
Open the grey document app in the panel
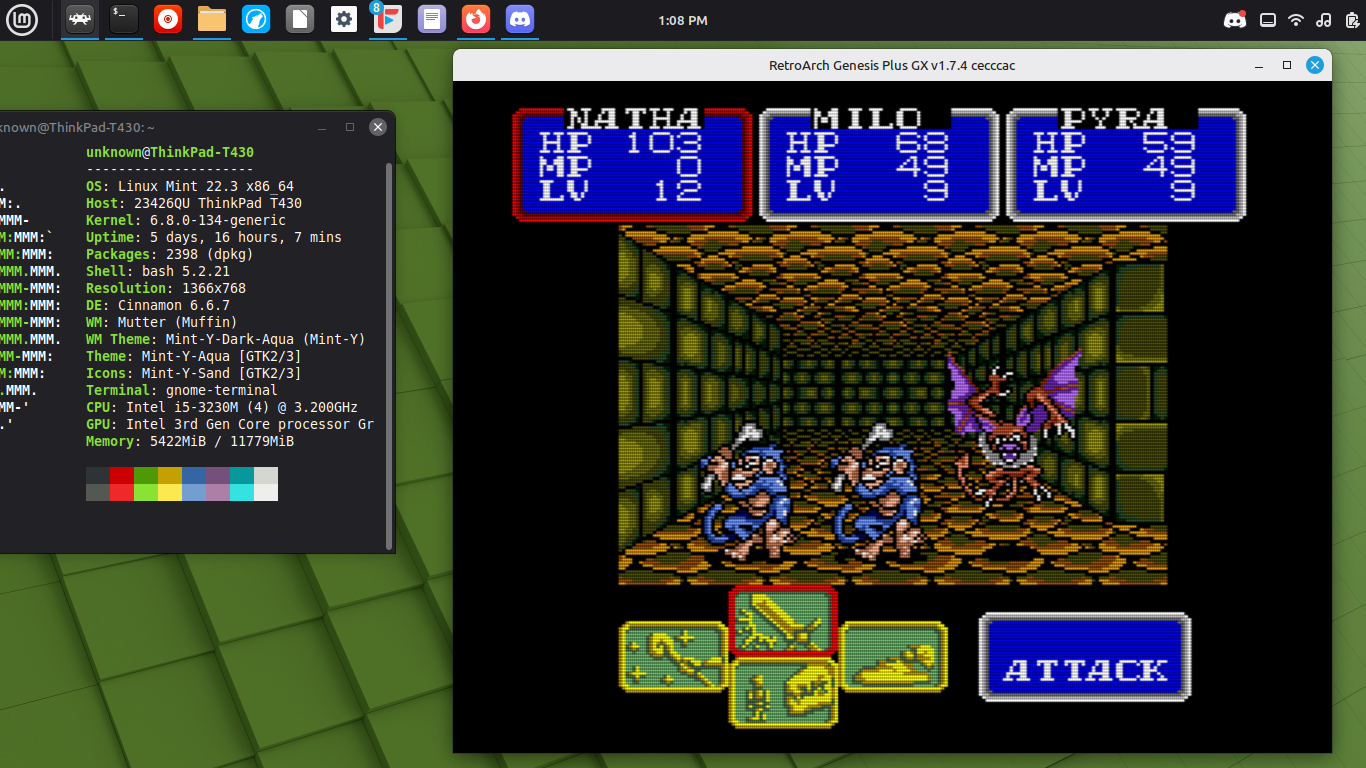pos(300,19)
